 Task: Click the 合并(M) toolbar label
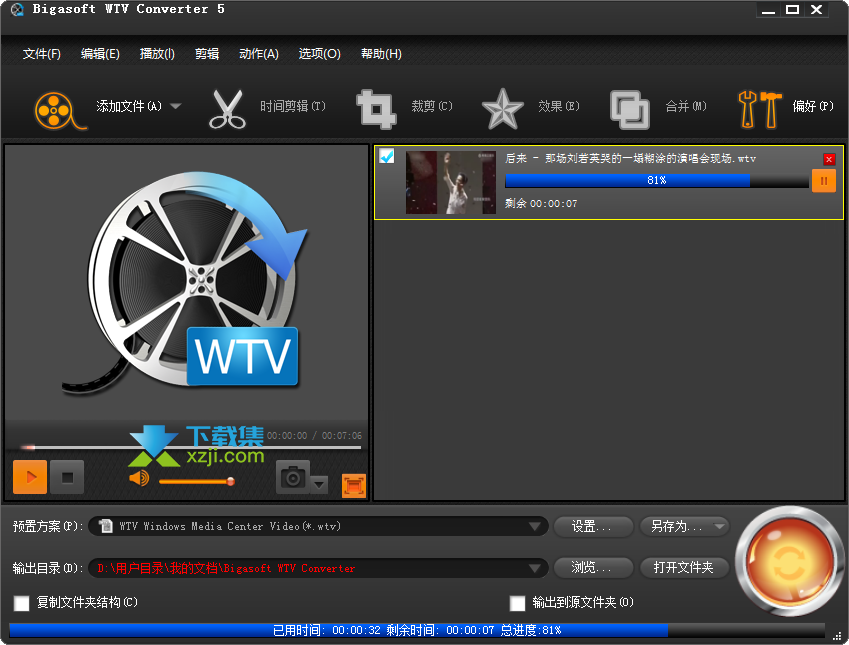(x=686, y=106)
